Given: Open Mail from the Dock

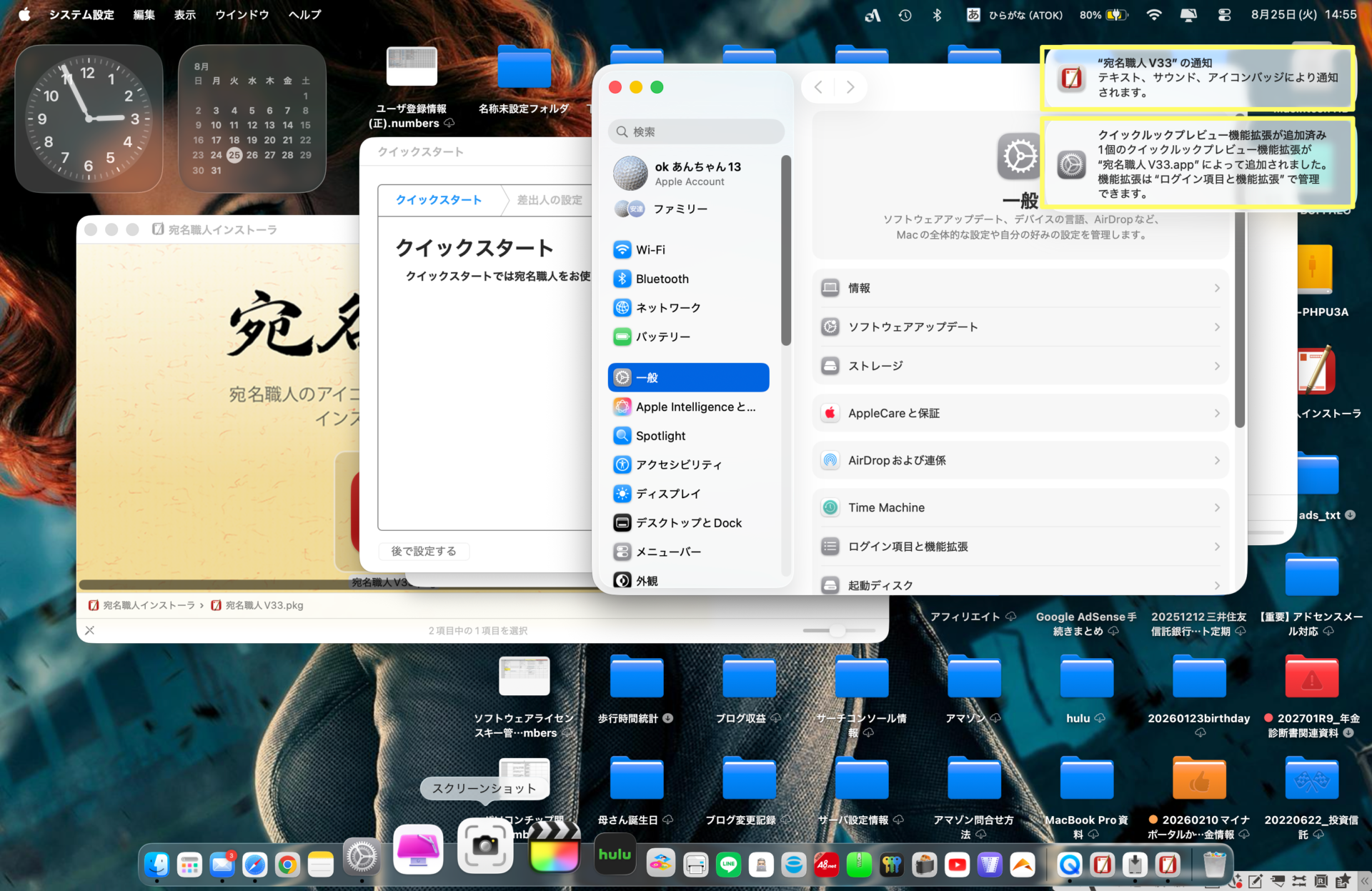Looking at the screenshot, I should 222,865.
